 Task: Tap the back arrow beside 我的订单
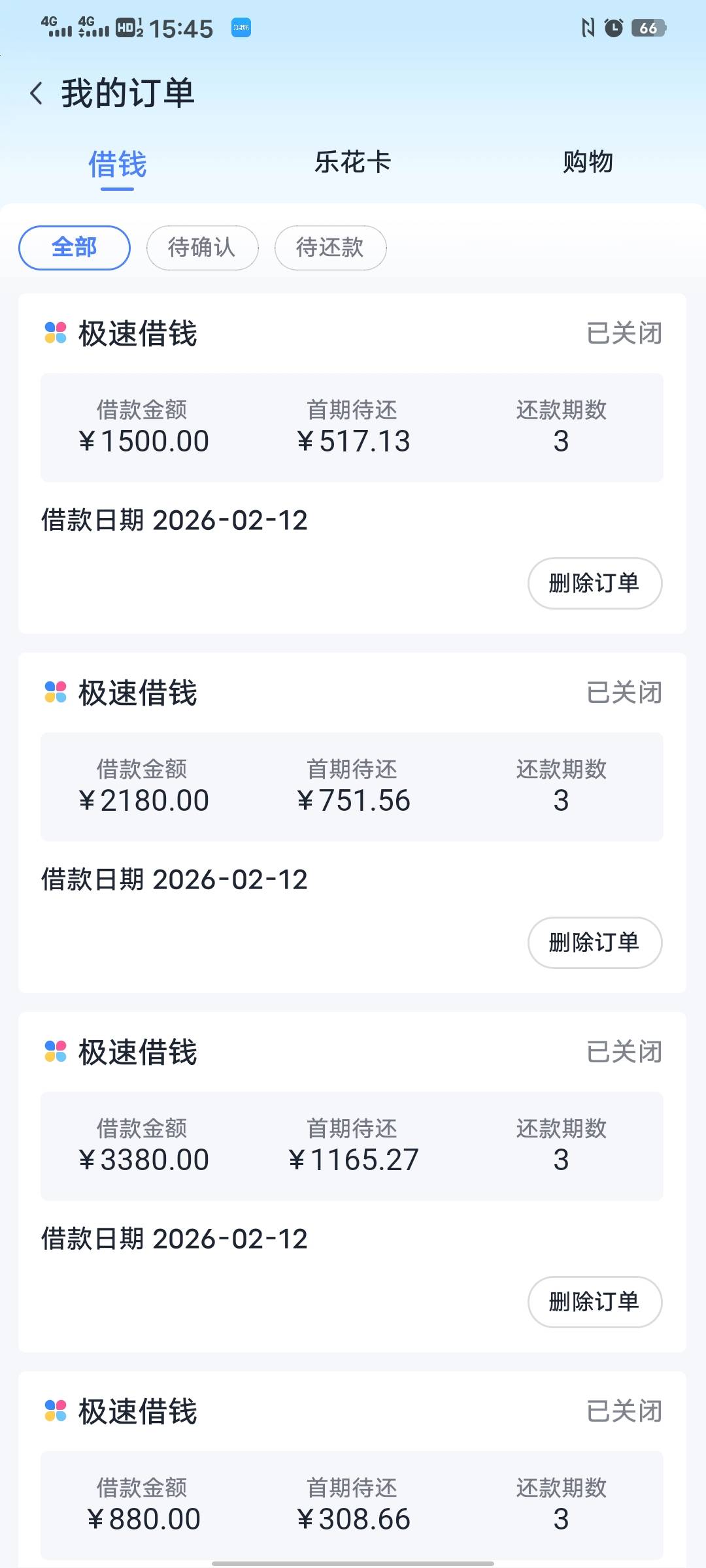tap(37, 93)
